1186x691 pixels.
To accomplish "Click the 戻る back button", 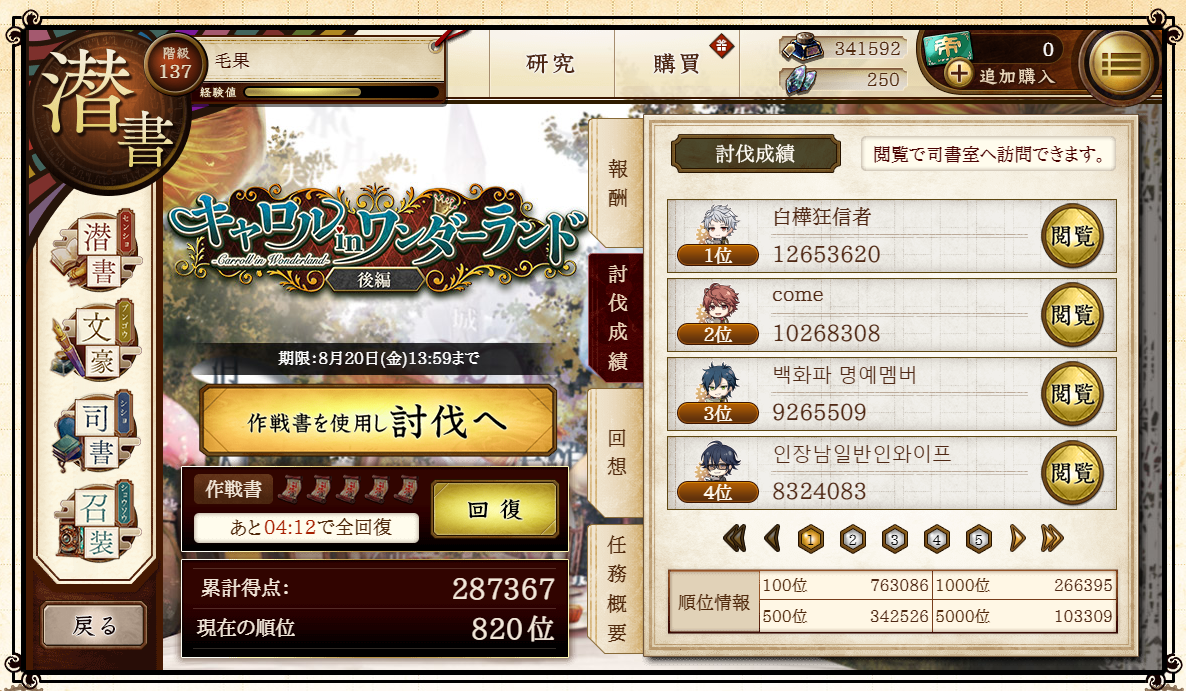I will click(x=94, y=625).
